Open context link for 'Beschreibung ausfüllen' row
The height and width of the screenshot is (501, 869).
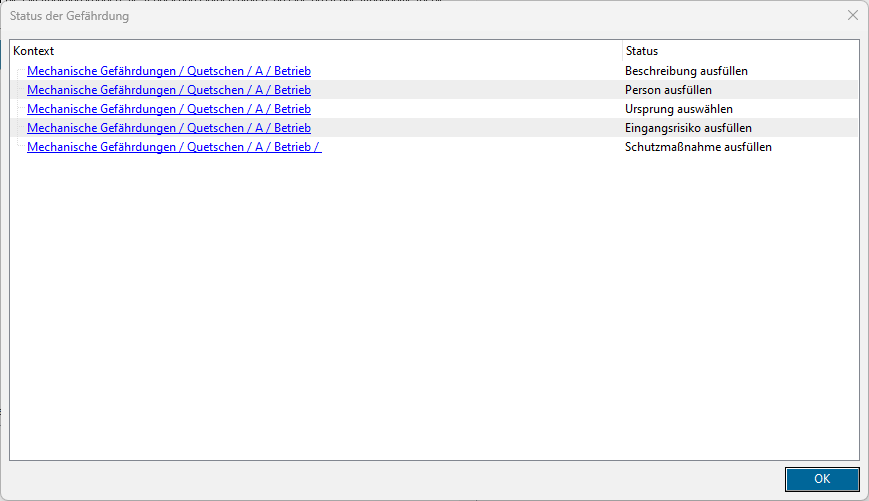click(168, 71)
